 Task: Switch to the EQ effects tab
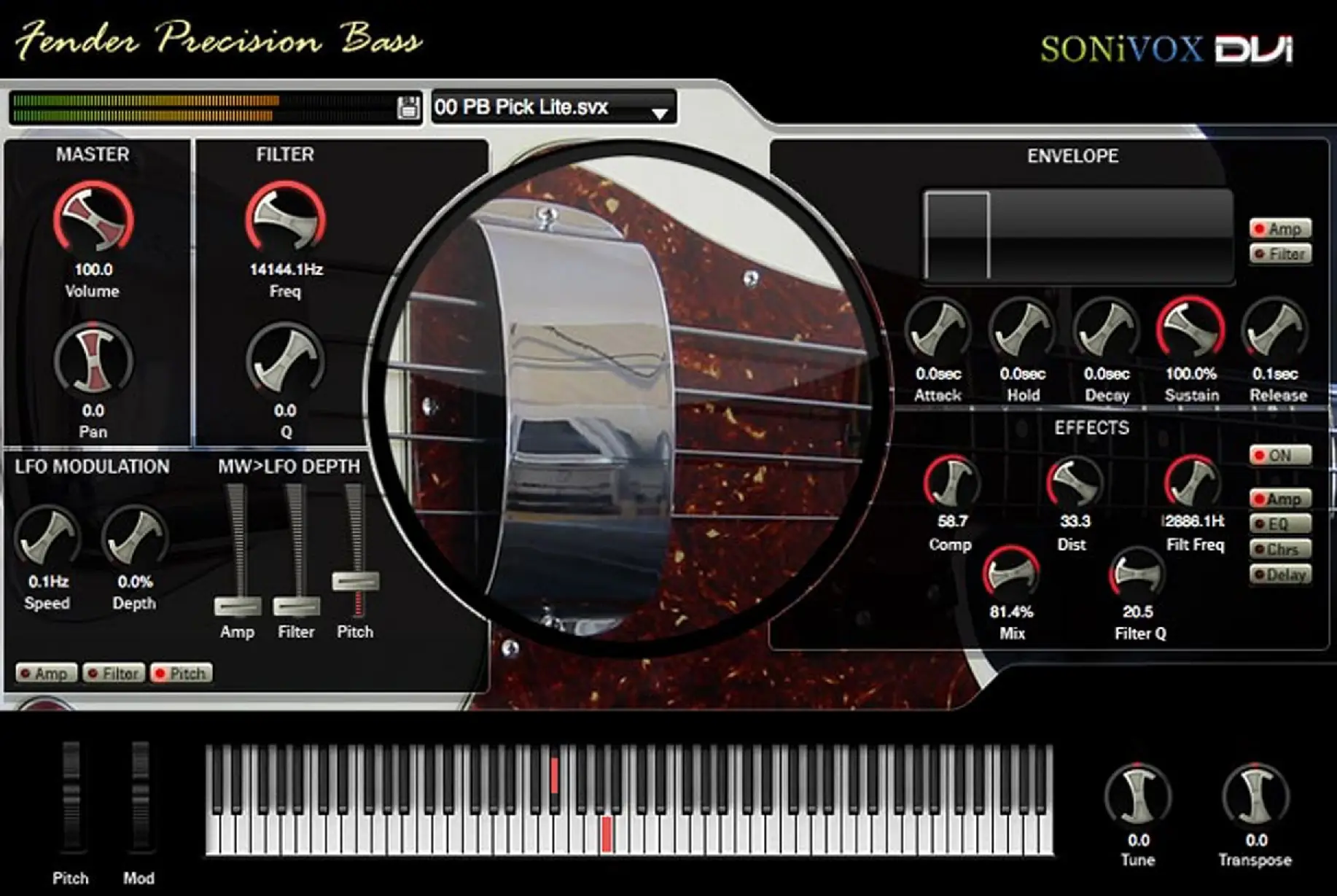tap(1280, 523)
